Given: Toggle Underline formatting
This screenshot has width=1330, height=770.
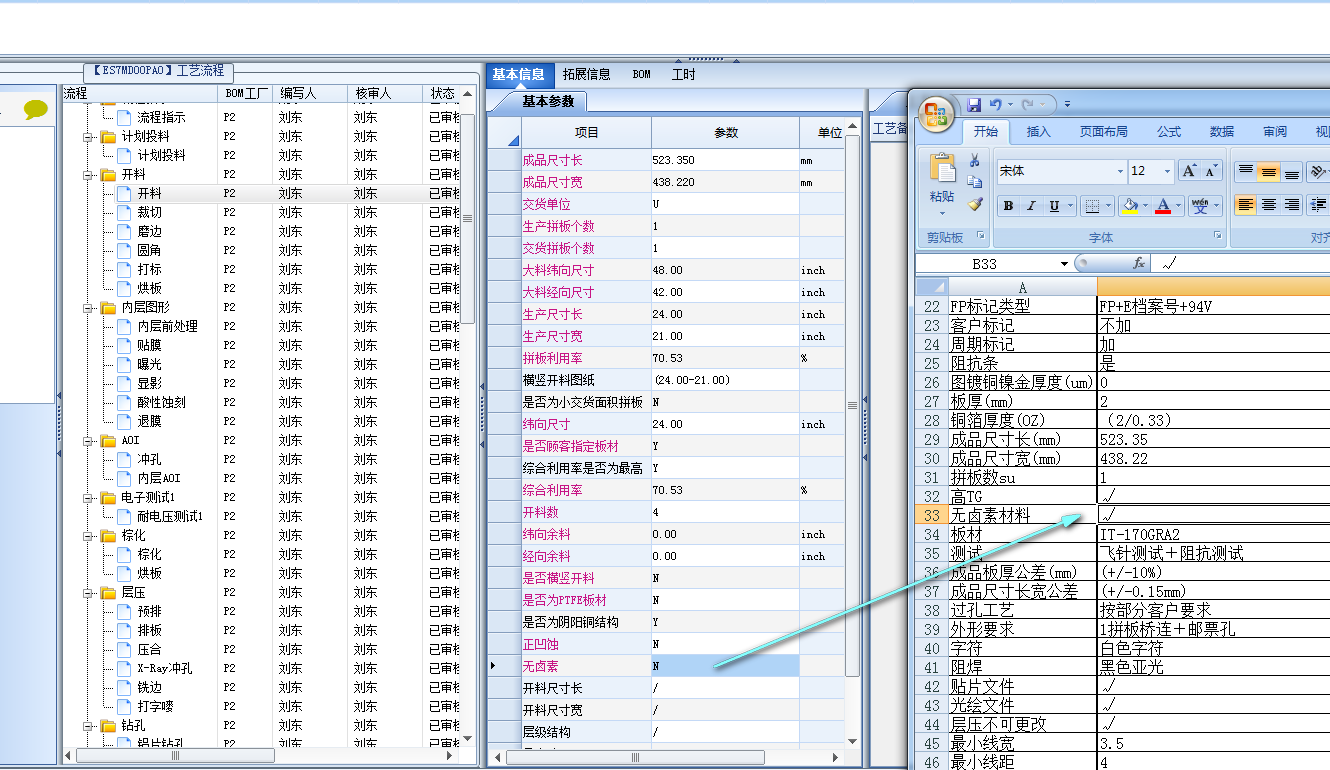Looking at the screenshot, I should 1054,206.
